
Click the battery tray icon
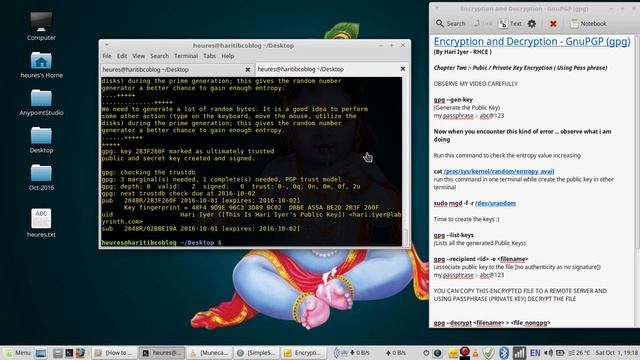(x=560, y=353)
